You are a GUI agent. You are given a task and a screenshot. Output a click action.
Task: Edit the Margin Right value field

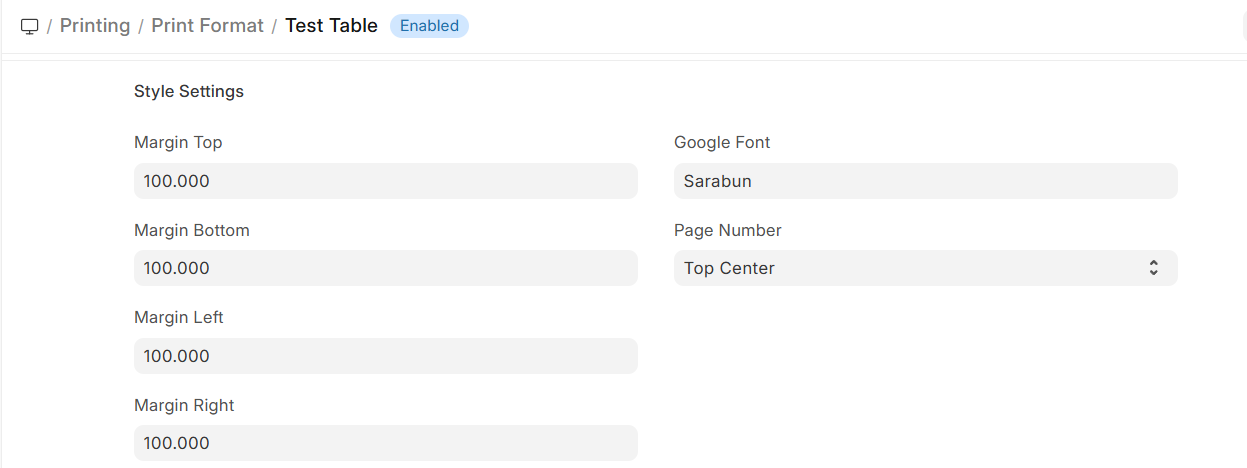[385, 443]
